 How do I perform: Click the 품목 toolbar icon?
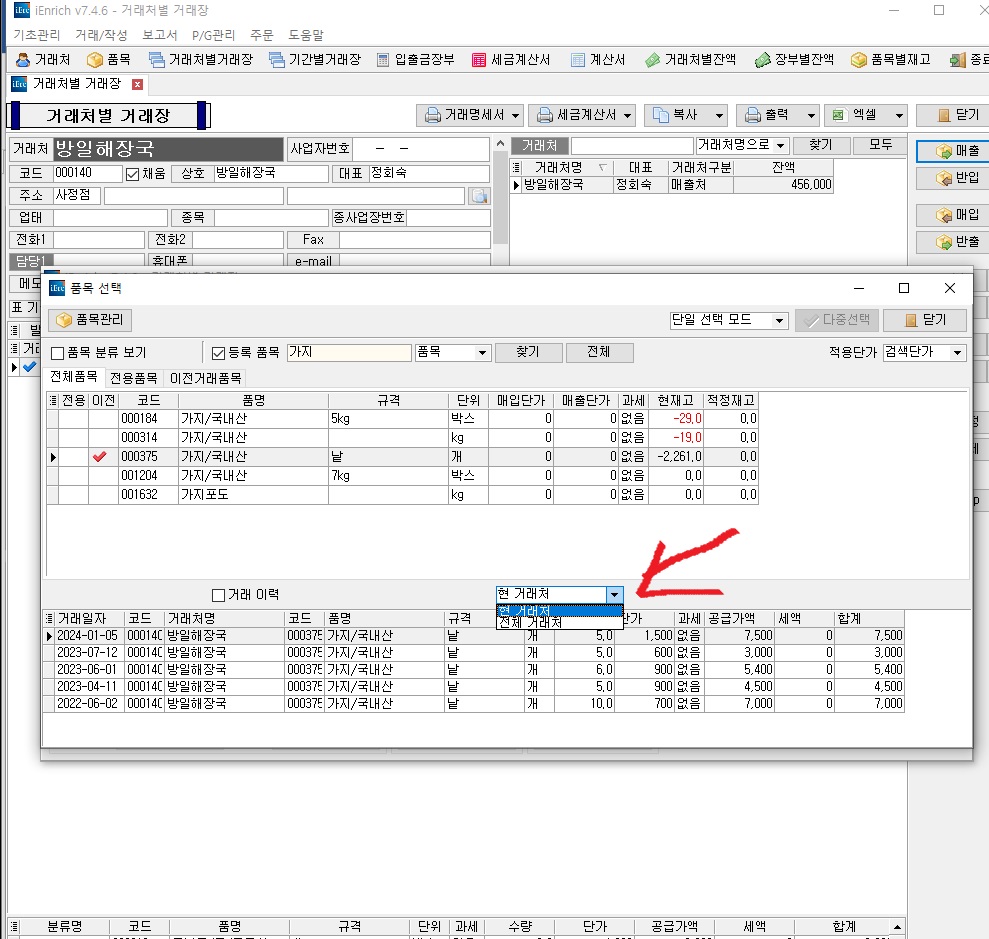(108, 60)
